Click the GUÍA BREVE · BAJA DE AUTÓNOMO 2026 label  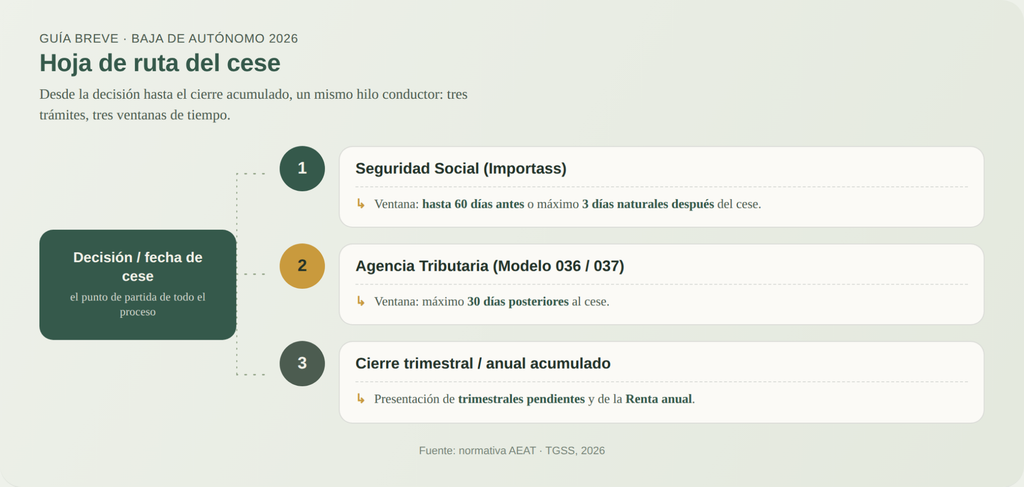[168, 39]
